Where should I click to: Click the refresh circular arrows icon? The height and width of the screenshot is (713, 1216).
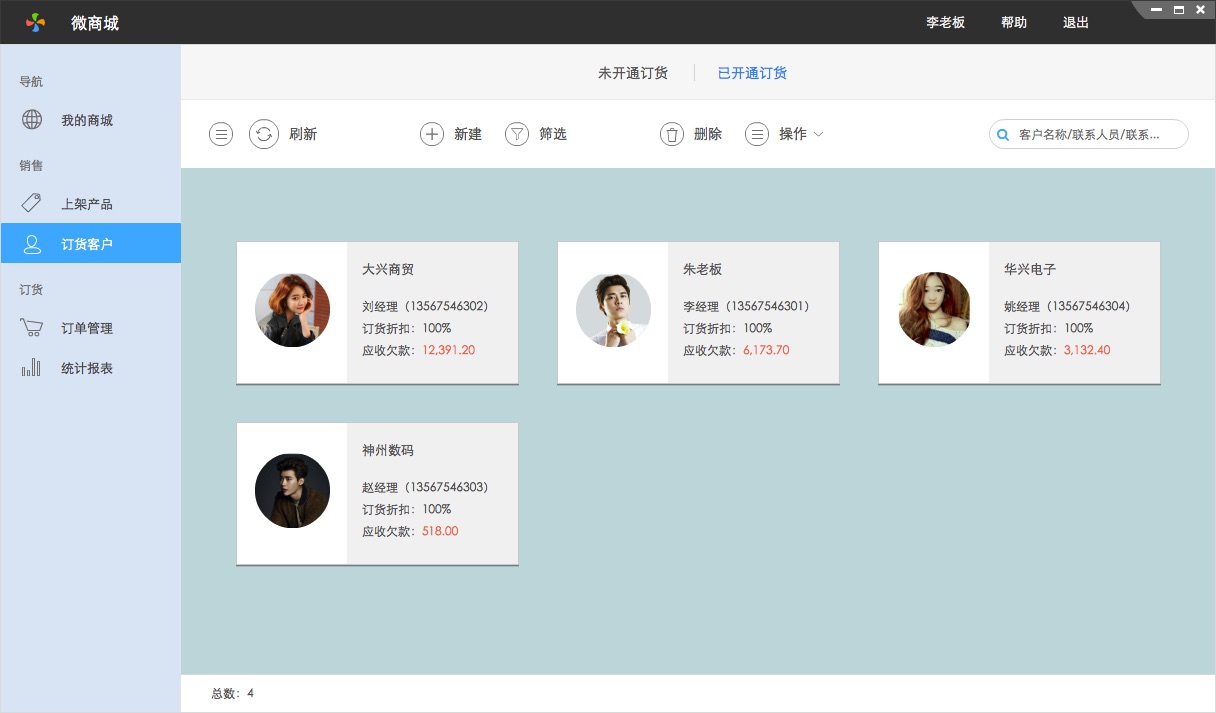[263, 134]
